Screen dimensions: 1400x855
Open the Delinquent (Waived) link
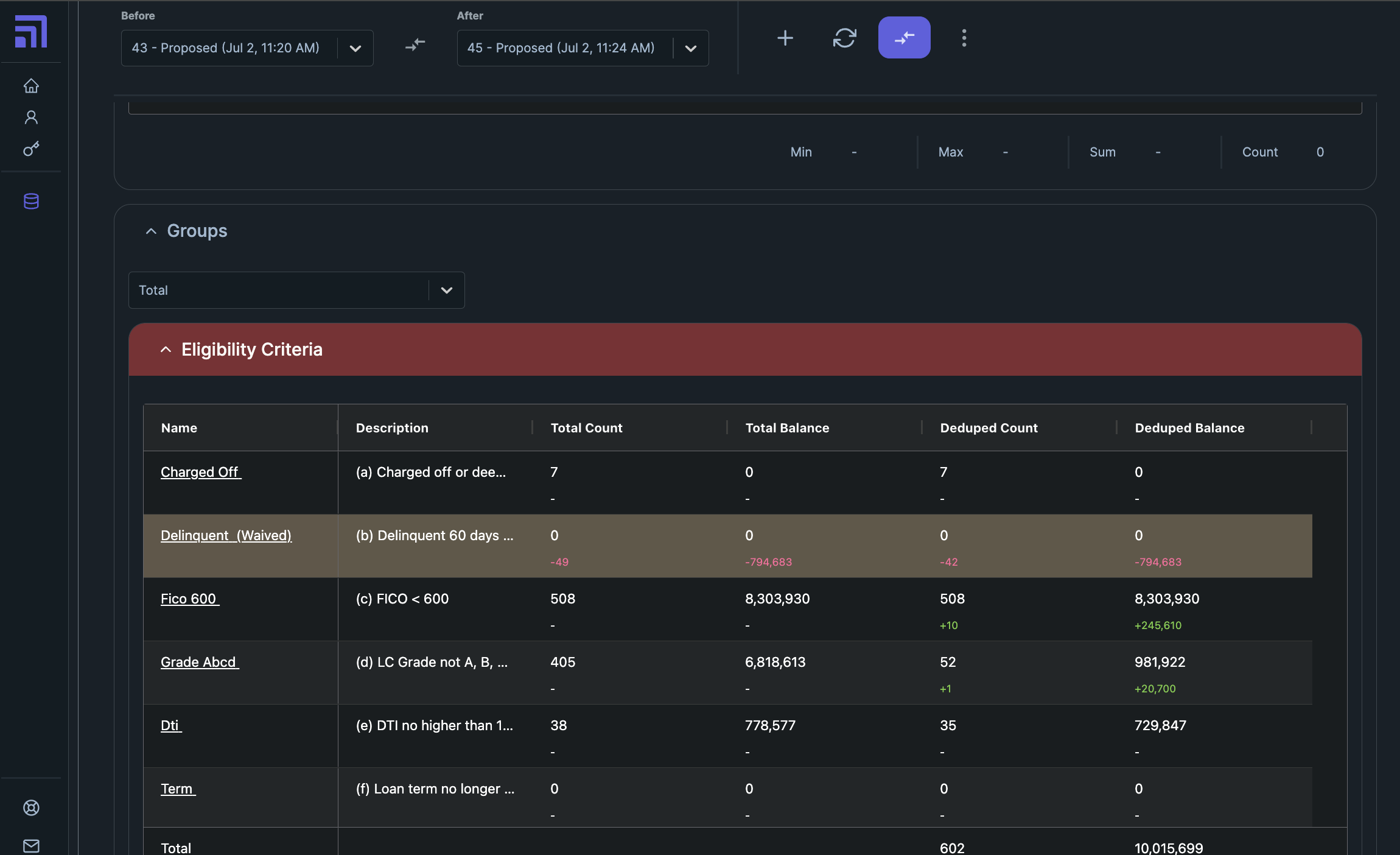click(x=226, y=535)
